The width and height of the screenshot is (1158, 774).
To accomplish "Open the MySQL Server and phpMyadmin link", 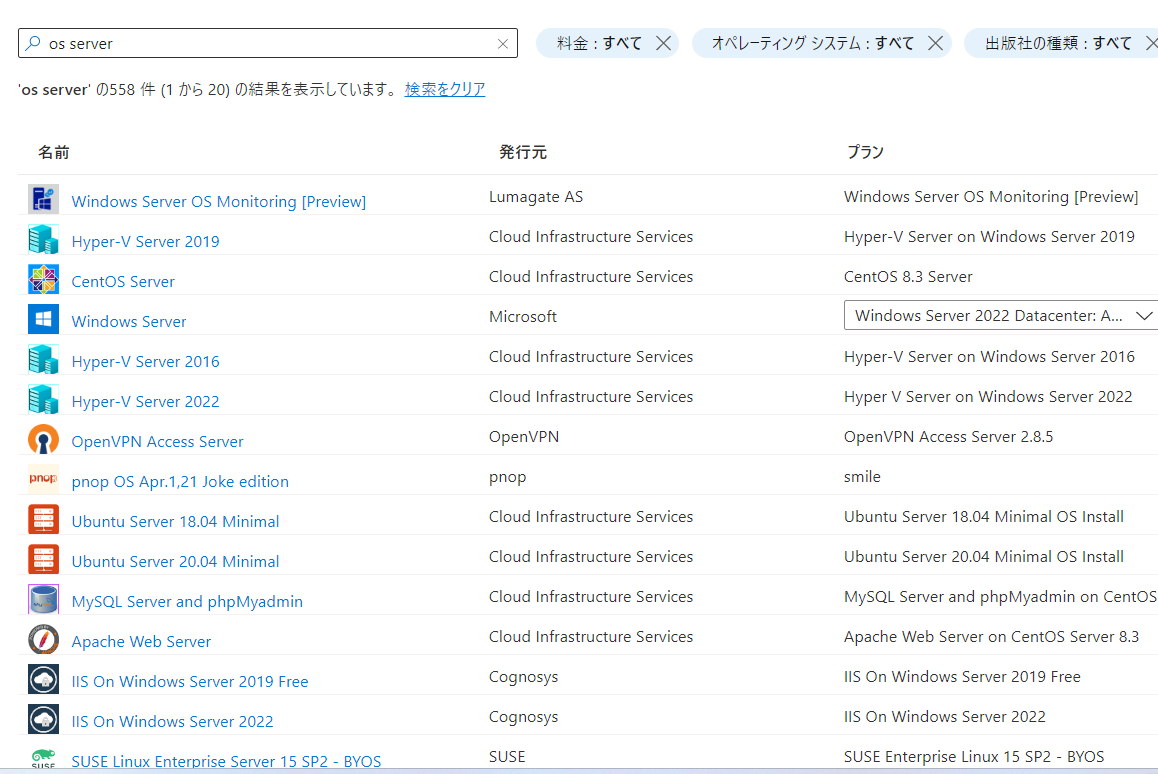I will pos(187,601).
